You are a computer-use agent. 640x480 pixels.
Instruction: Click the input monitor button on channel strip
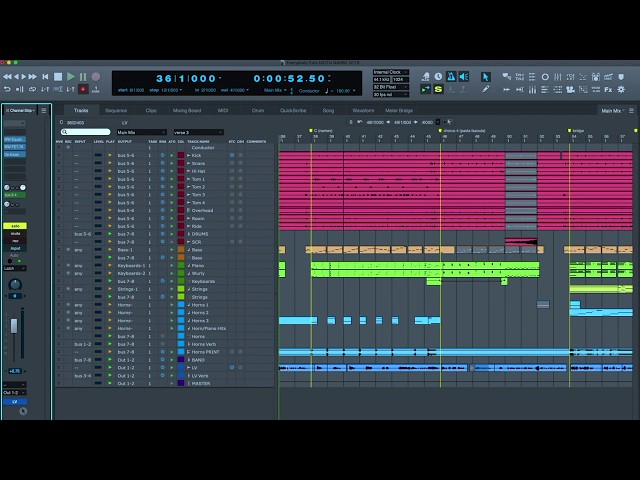click(x=15, y=248)
